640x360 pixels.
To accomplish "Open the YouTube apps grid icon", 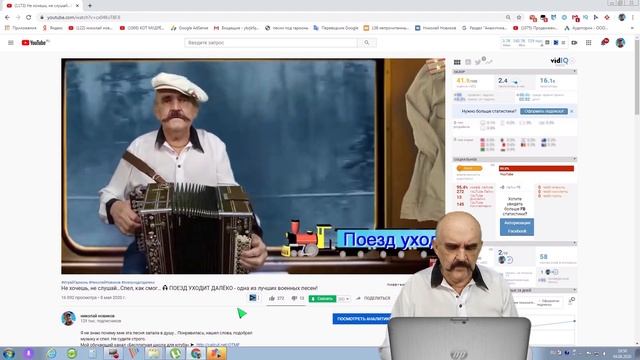I will 589,42.
